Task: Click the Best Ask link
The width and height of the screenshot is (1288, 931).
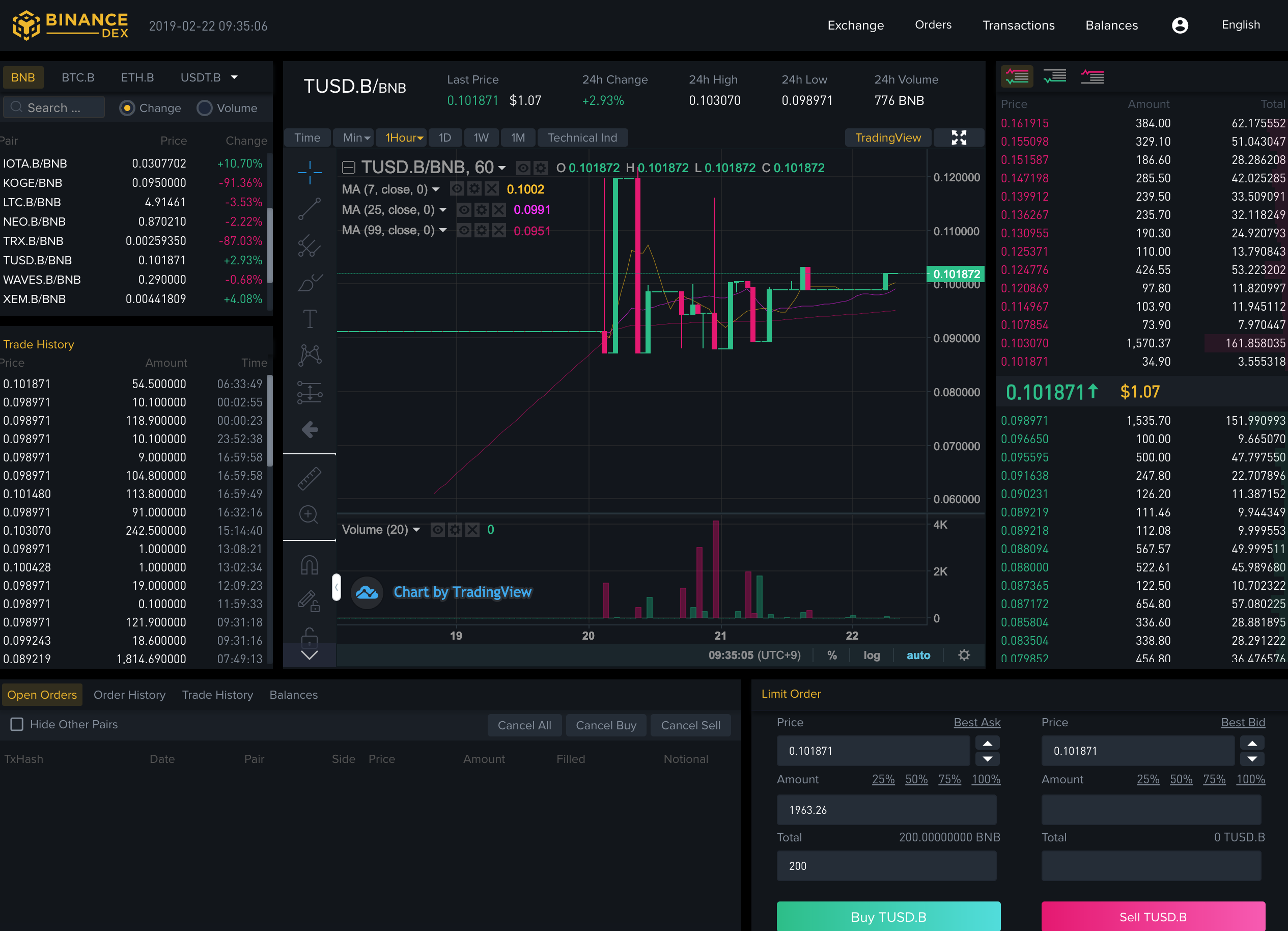Action: coord(977,723)
